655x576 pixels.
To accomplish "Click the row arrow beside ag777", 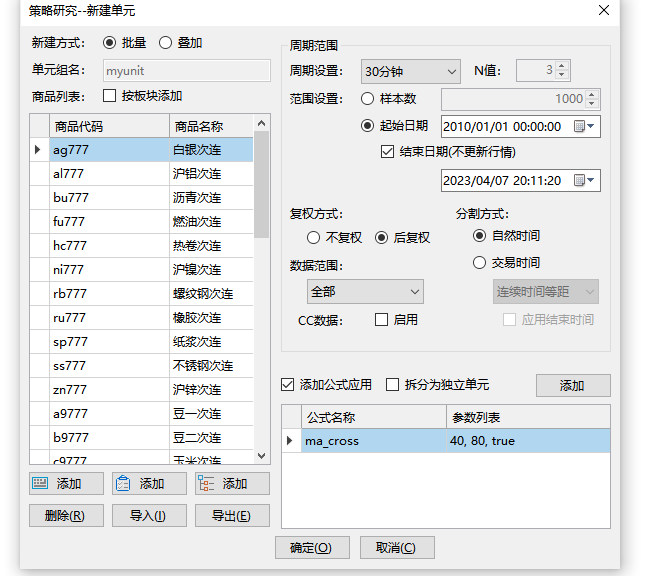I will 38,150.
